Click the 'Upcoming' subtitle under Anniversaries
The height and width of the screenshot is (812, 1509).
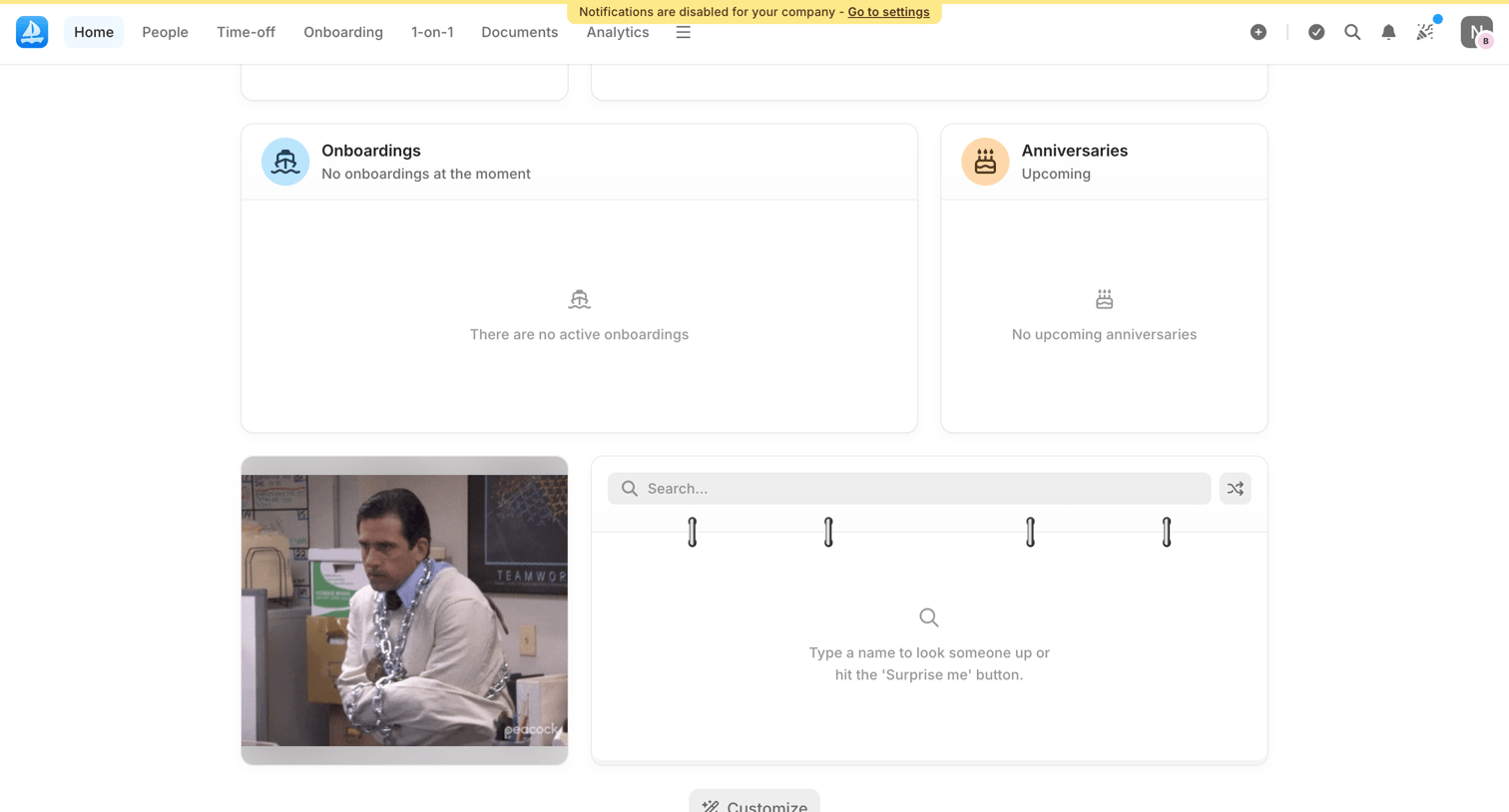tap(1056, 174)
